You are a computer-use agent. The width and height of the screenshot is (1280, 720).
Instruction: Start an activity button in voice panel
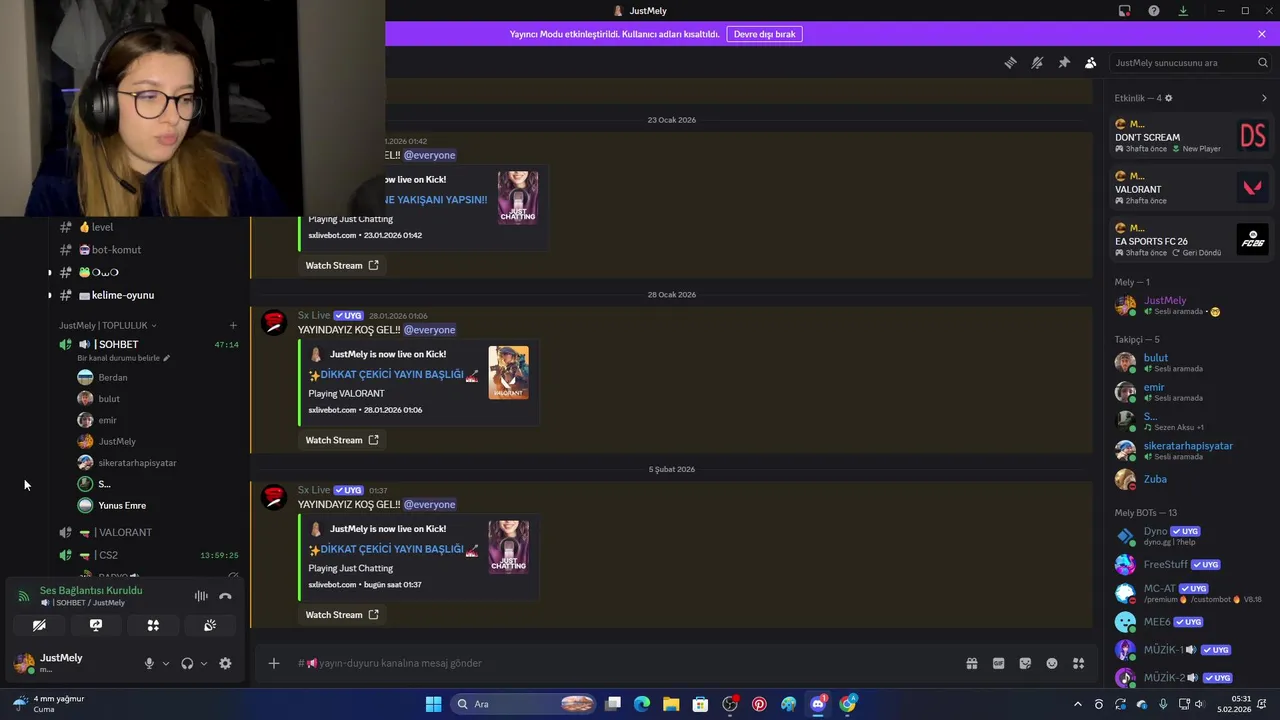(153, 625)
